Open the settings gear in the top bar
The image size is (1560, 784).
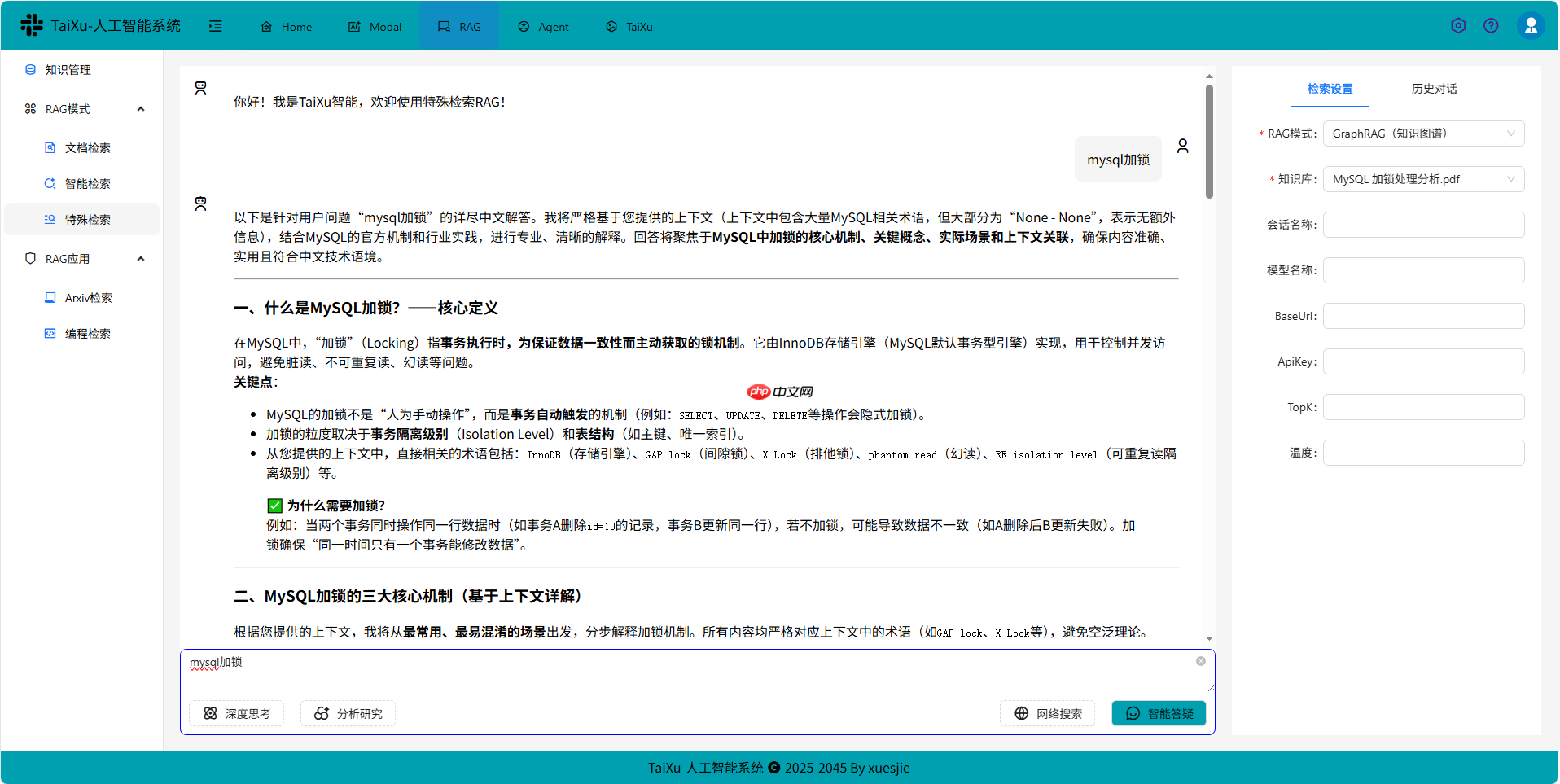click(1457, 25)
